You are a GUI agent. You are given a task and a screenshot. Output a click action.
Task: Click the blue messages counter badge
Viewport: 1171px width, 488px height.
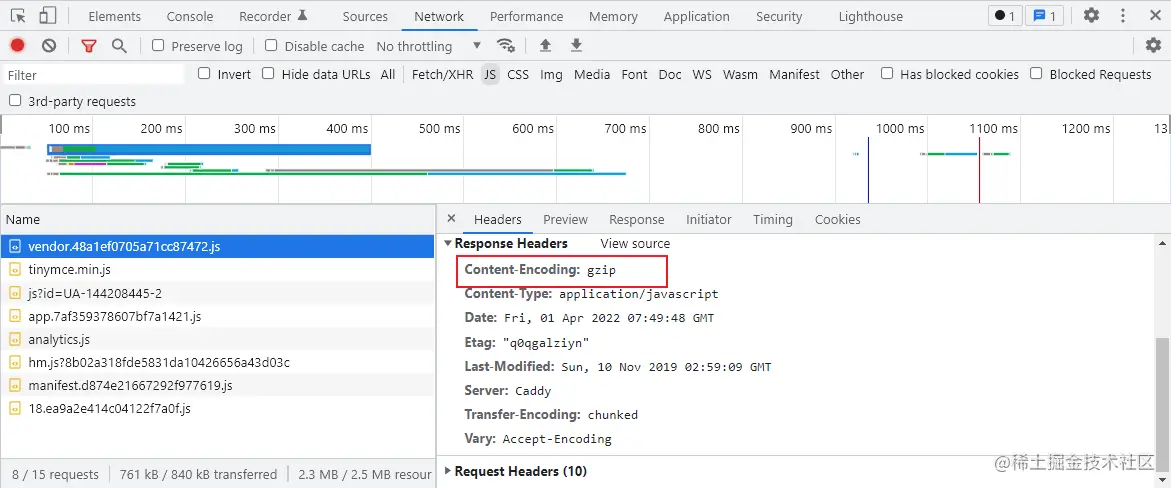pos(1044,16)
